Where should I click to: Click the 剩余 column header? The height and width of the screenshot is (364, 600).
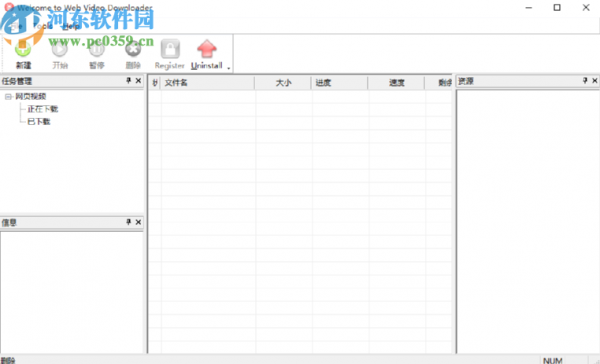click(x=439, y=83)
